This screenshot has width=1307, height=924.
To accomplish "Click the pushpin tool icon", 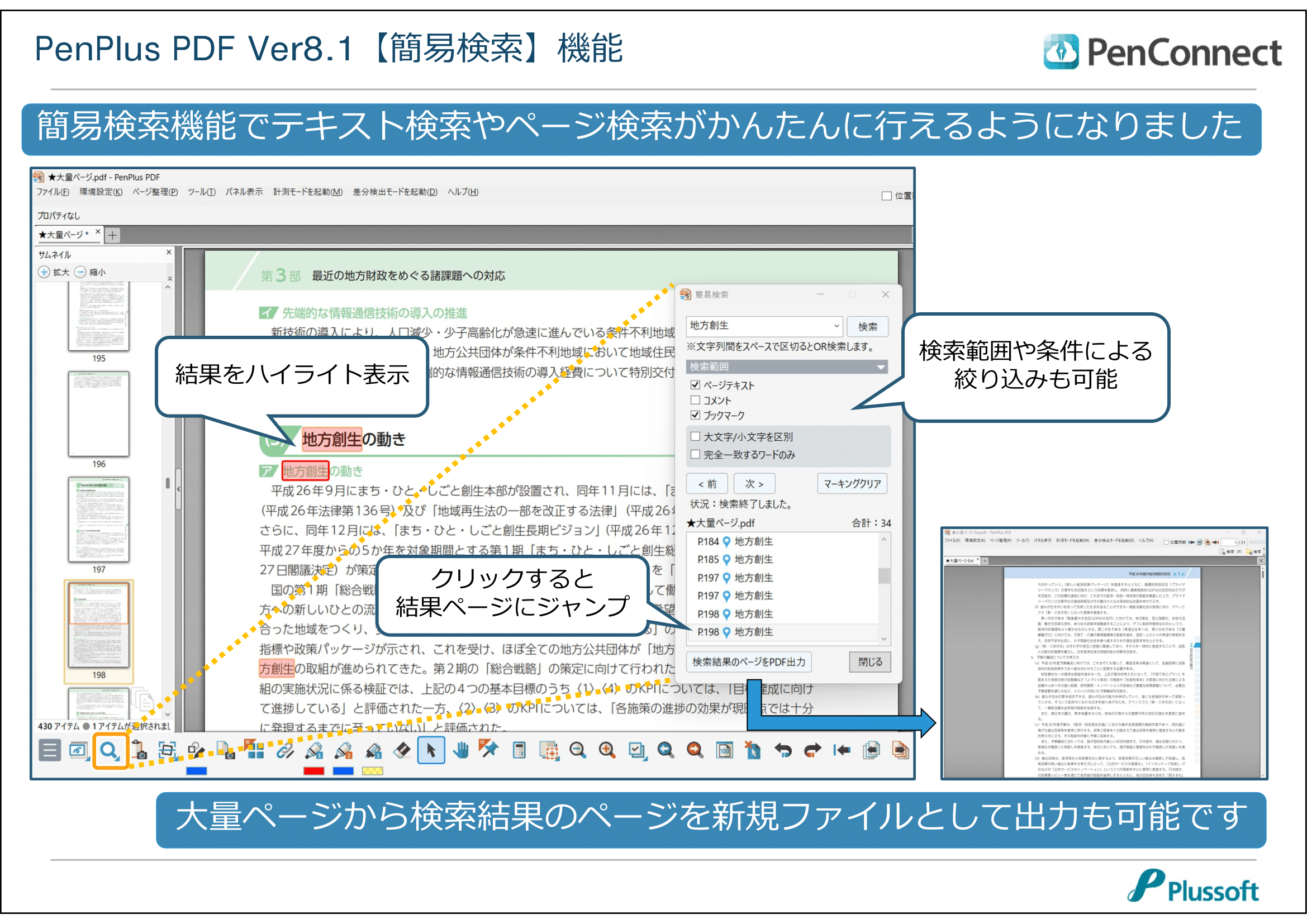I will coord(489,749).
